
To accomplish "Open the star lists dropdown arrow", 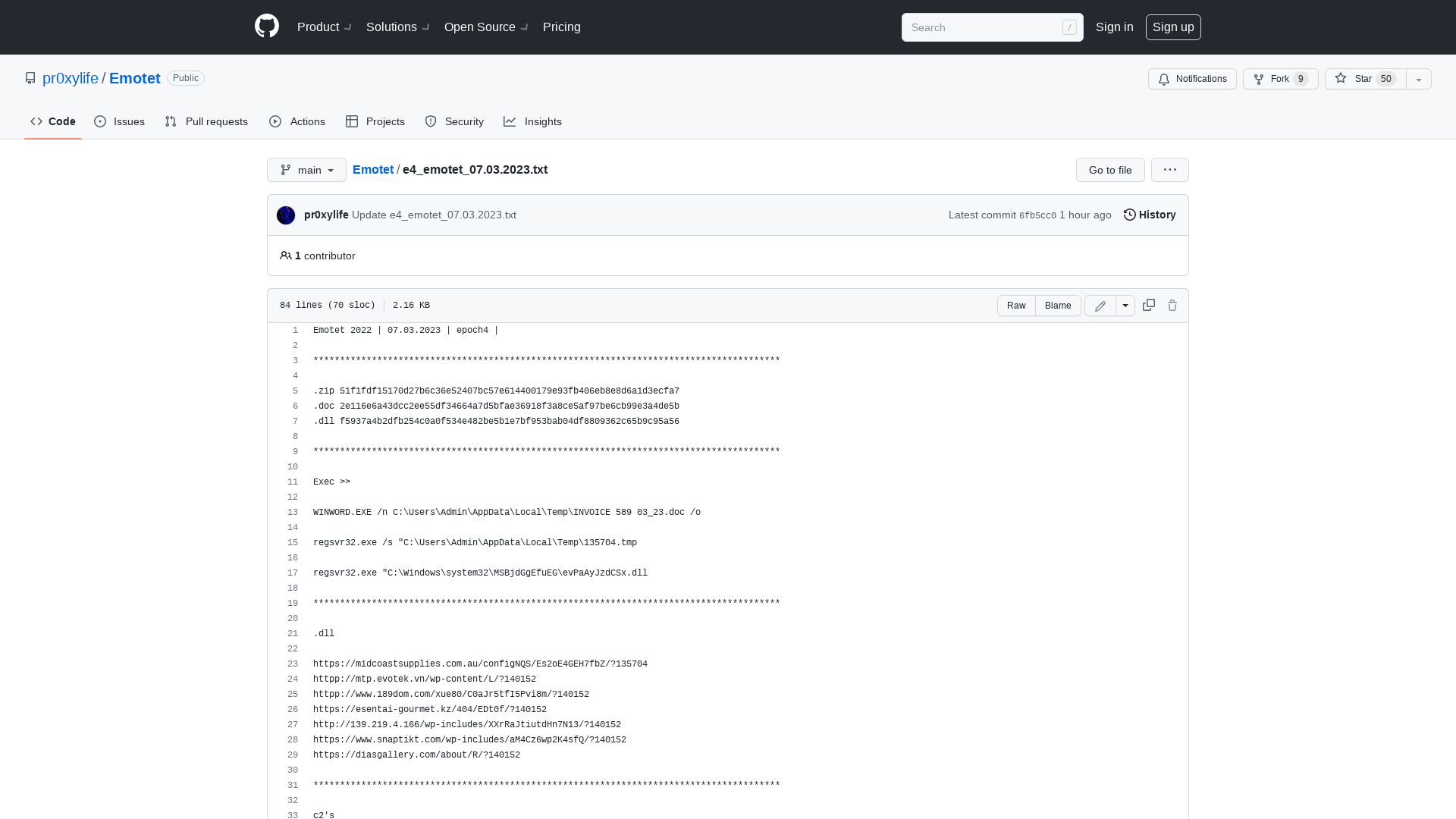I will pos(1419,79).
